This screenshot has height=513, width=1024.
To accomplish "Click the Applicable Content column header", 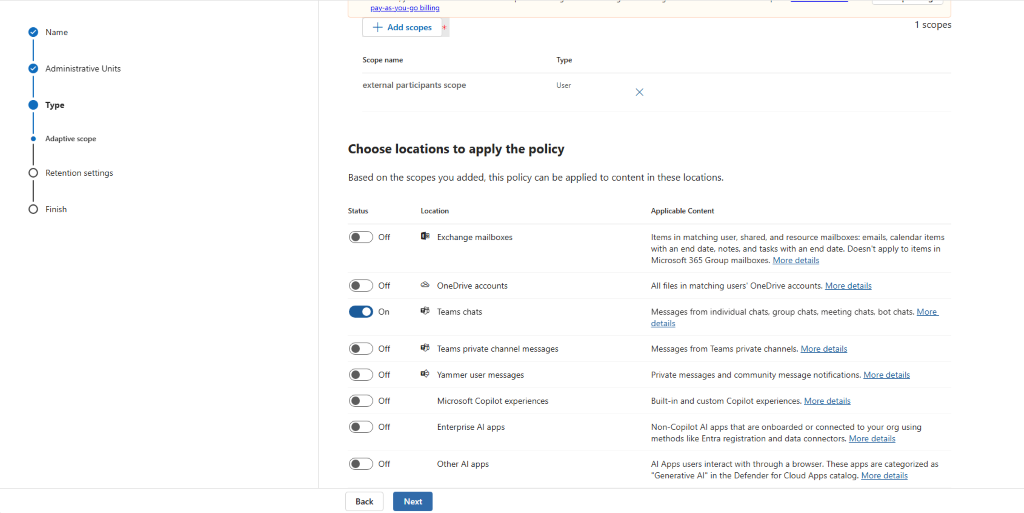I will coord(682,211).
